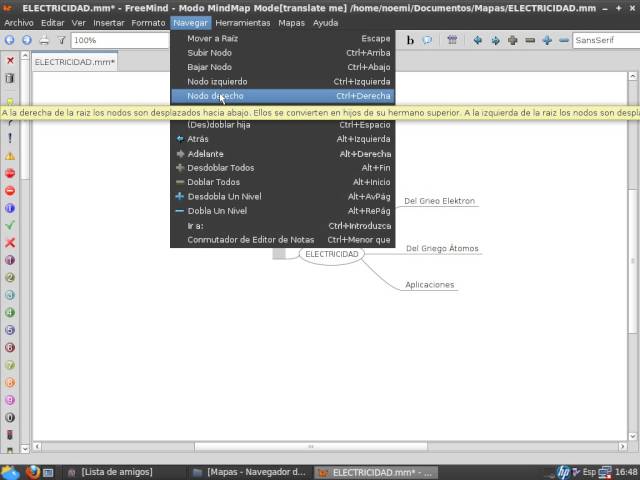Choose 'Mover a Raíz' menu entry
Viewport: 640px width, 480px height.
coord(282,38)
